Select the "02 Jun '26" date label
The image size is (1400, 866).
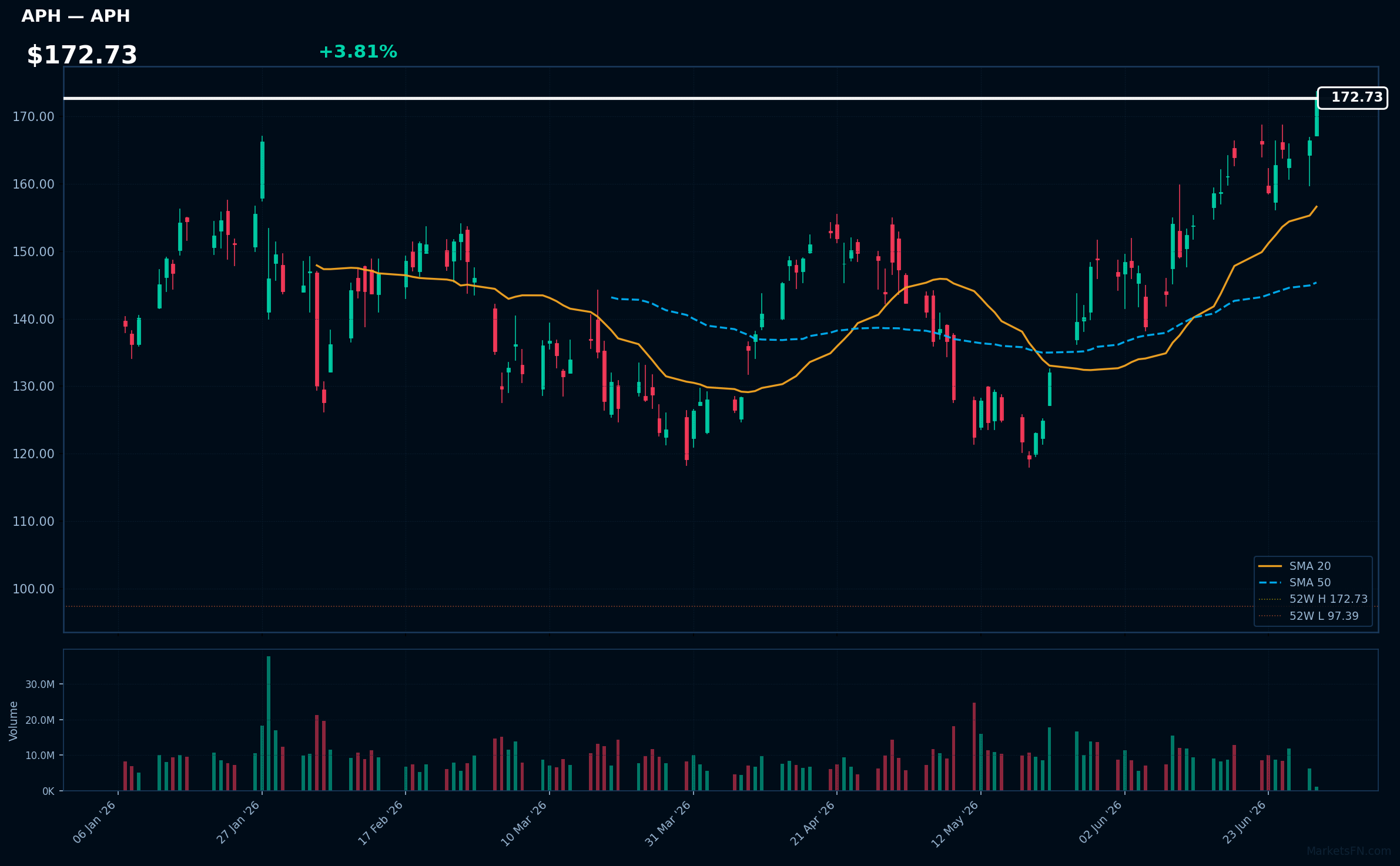[1101, 822]
